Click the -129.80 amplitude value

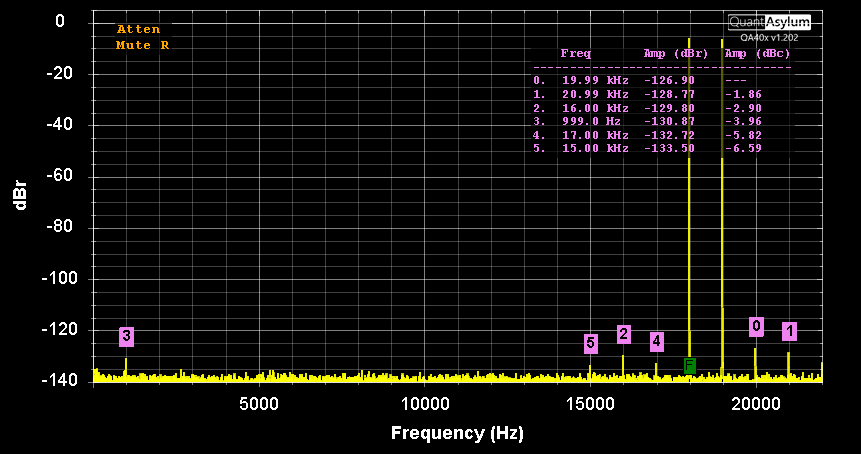[x=669, y=108]
